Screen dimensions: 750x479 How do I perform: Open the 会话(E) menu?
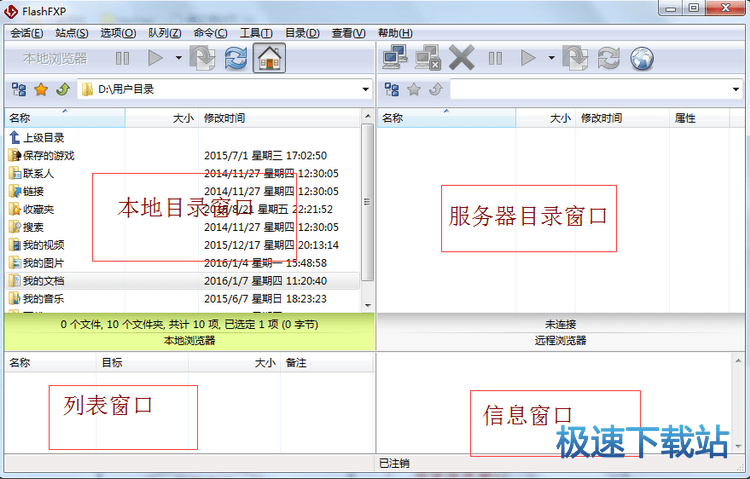(27, 33)
